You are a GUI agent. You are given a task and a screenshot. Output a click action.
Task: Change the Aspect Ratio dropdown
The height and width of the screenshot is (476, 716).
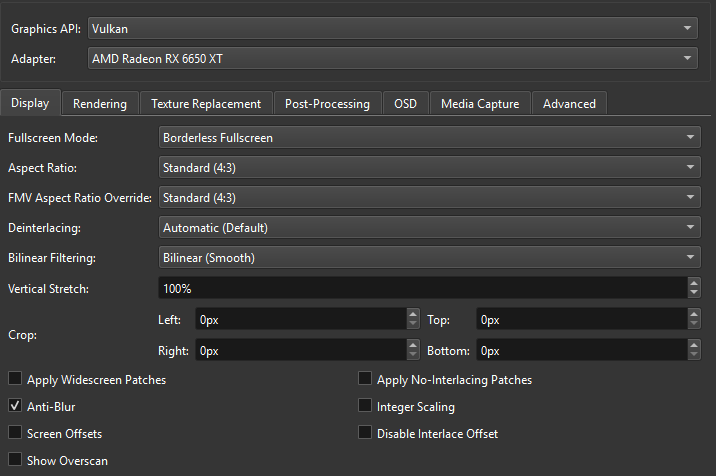(x=429, y=167)
